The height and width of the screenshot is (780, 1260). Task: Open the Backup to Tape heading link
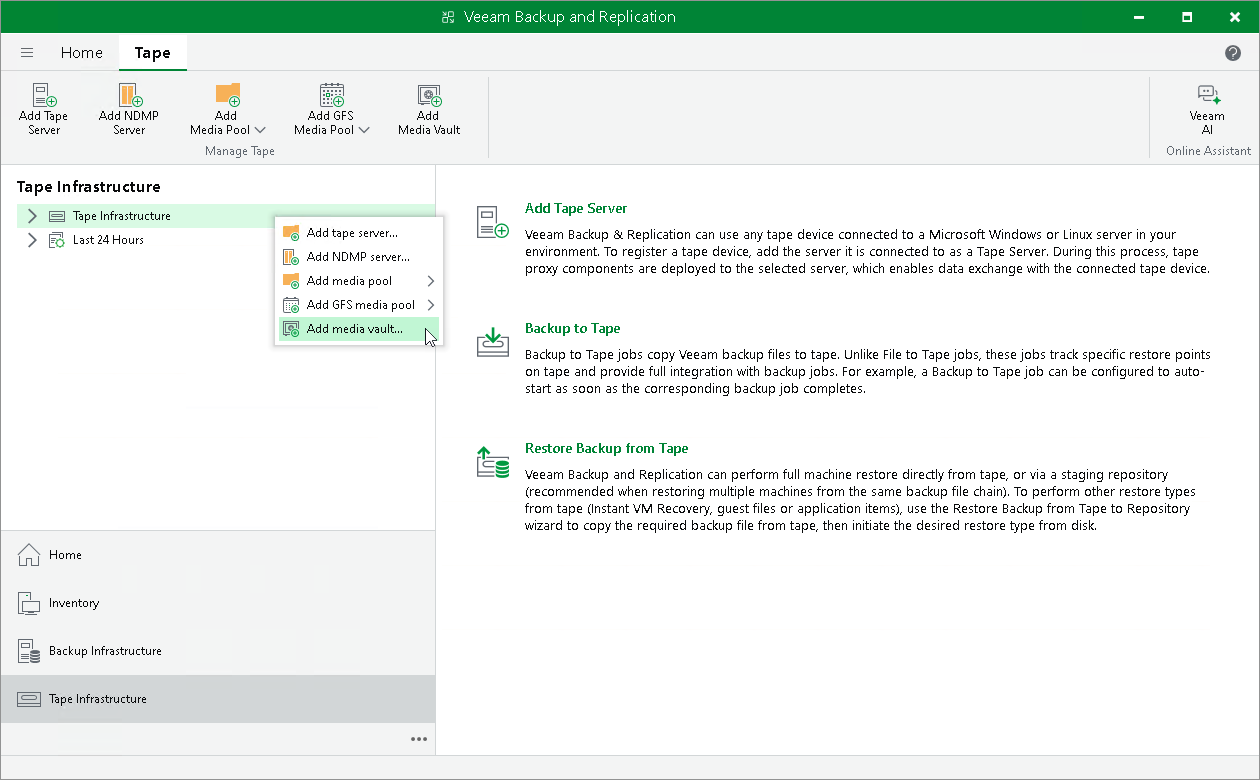coord(573,329)
